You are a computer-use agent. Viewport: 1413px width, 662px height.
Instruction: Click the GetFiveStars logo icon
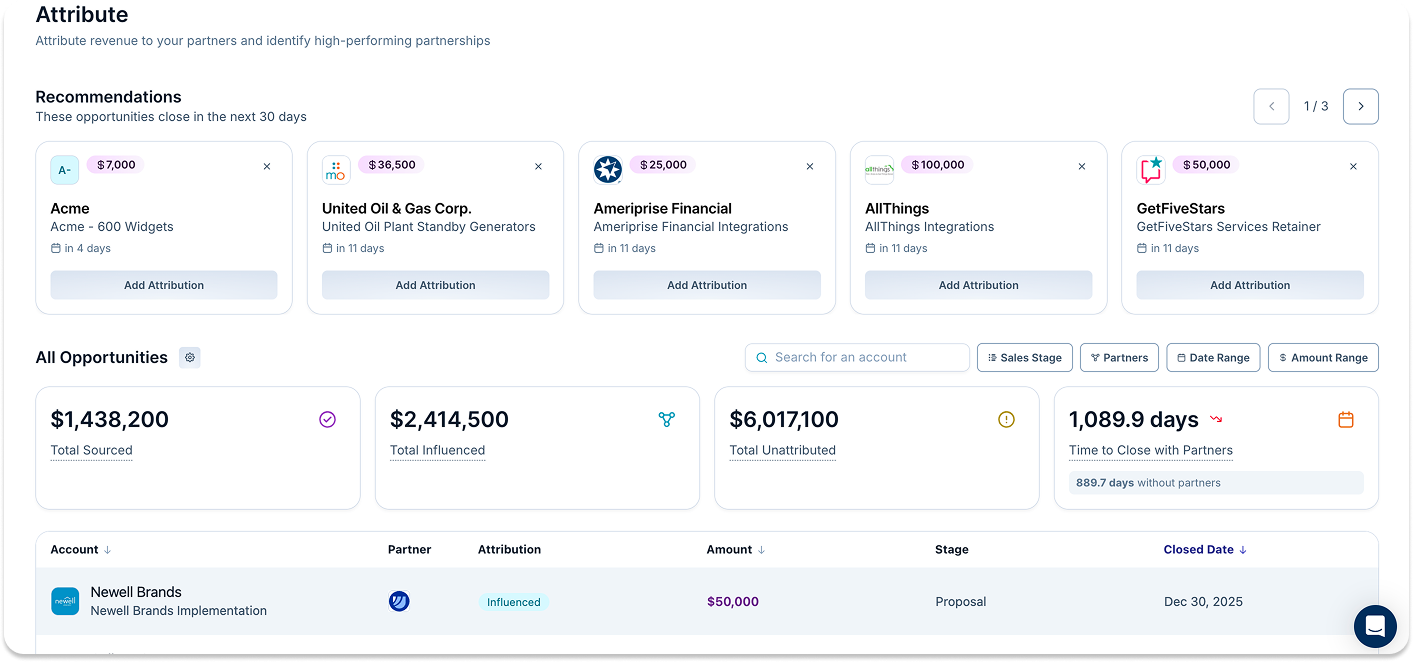1151,170
